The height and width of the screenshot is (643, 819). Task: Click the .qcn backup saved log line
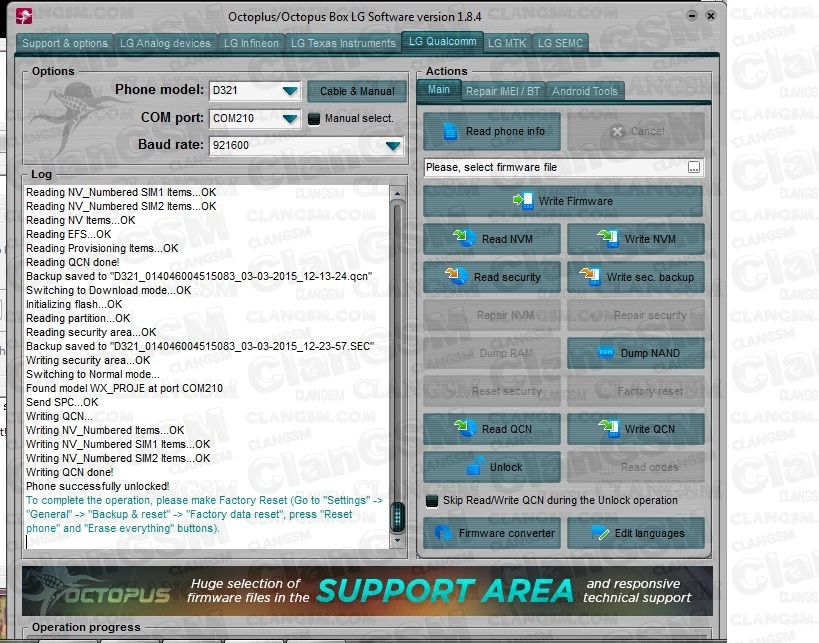pos(199,276)
